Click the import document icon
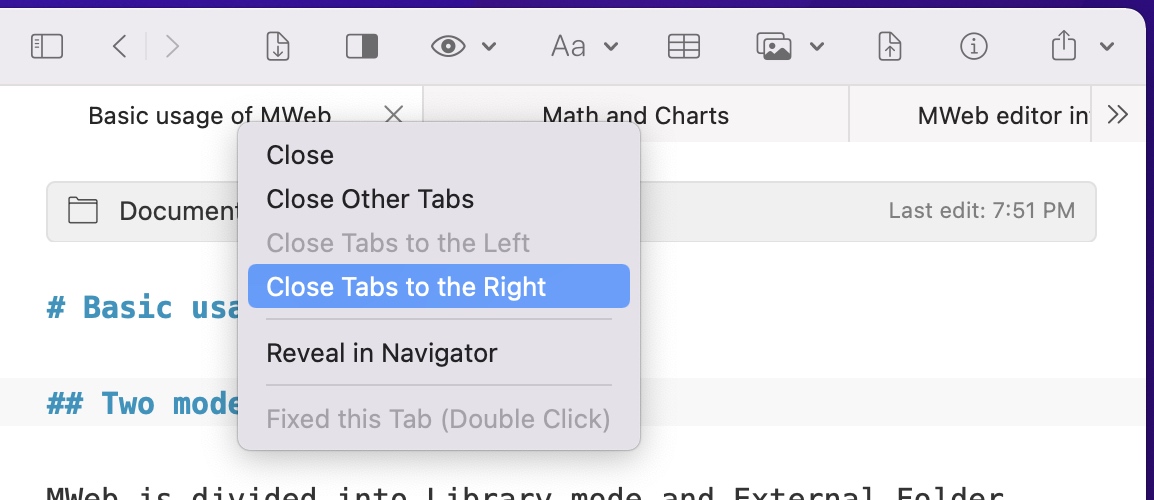This screenshot has height=500, width=1154. click(278, 46)
